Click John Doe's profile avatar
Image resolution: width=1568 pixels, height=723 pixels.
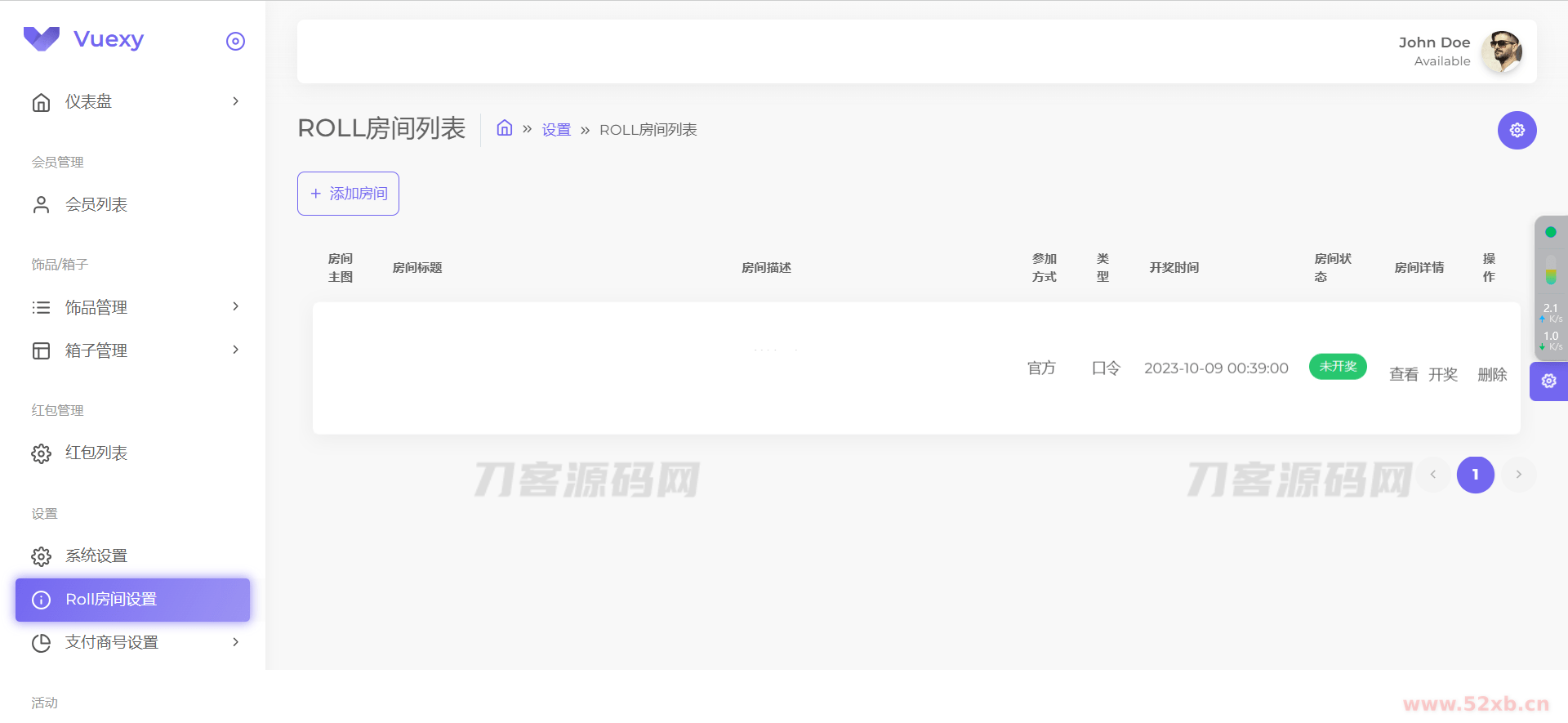click(1501, 51)
